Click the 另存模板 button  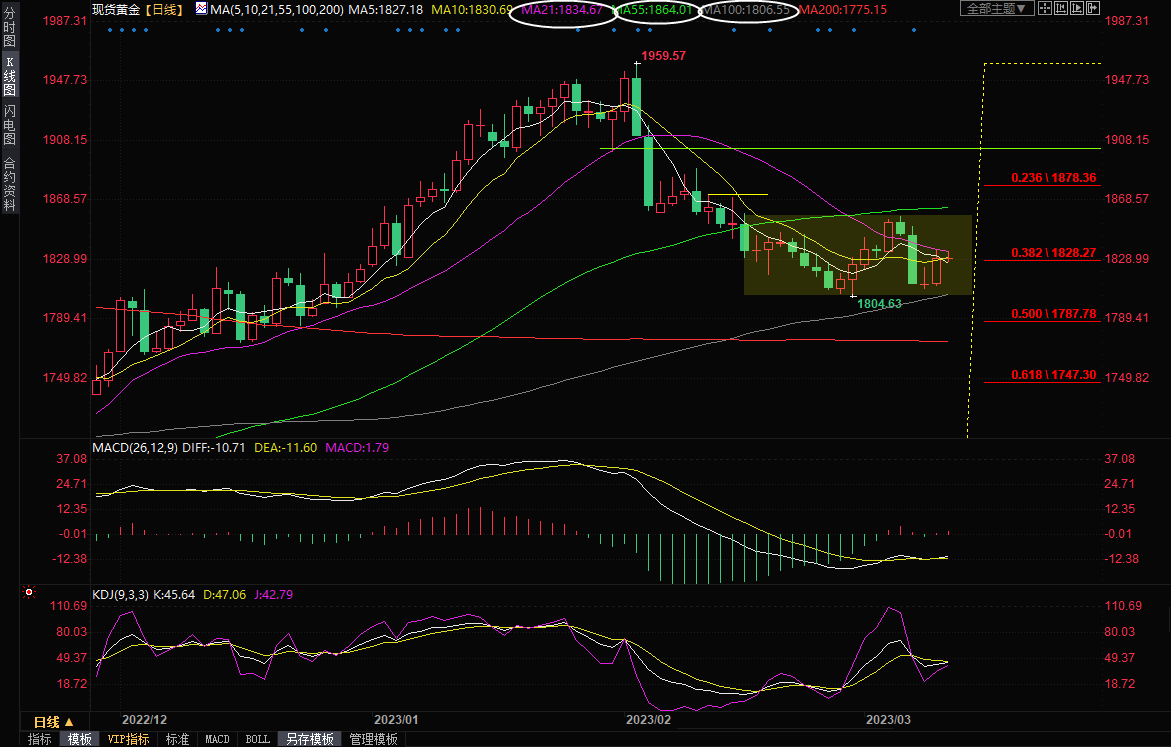(310, 739)
